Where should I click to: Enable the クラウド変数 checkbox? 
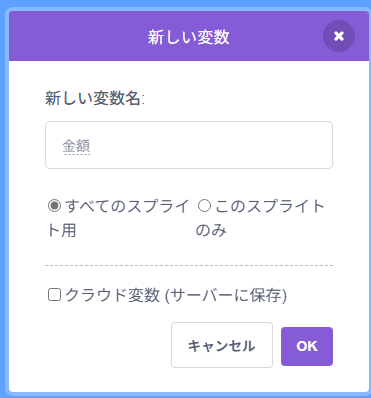(54, 295)
